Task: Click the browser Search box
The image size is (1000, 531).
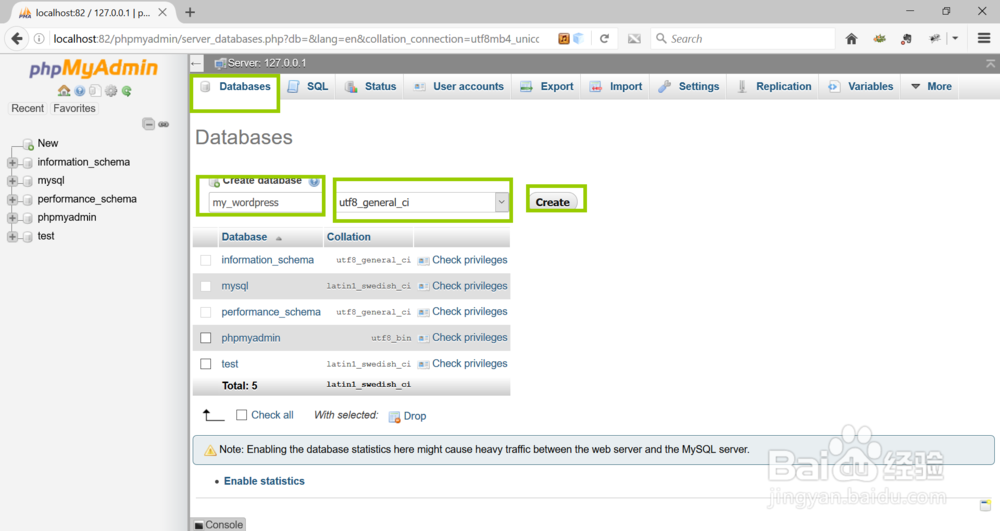Action: pyautogui.click(x=743, y=39)
